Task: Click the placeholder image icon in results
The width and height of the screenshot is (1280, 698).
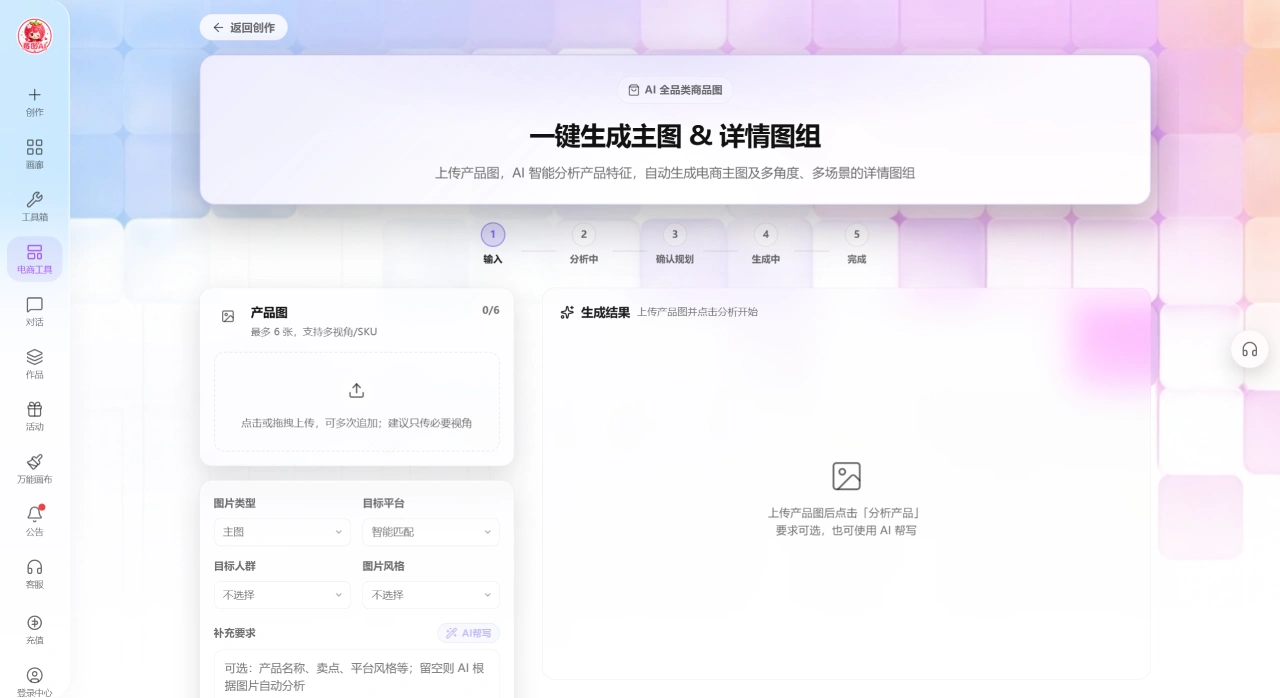Action: pos(846,476)
